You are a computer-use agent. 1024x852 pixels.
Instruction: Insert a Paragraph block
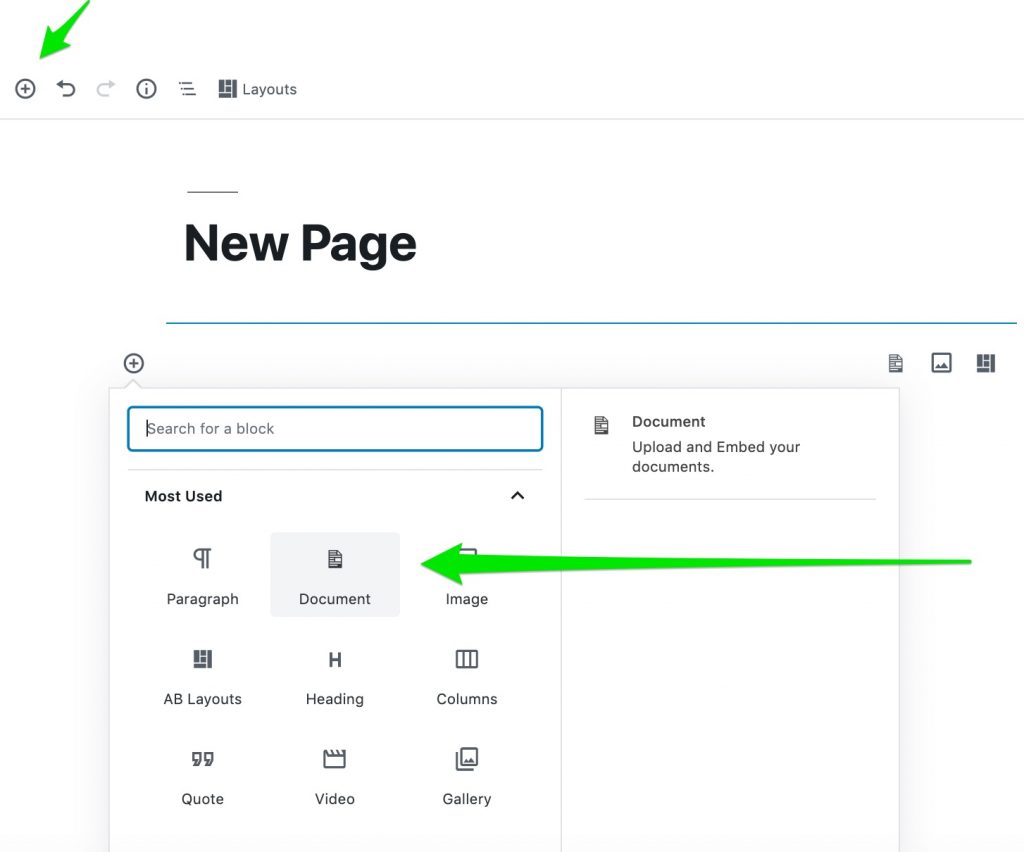[x=202, y=575]
